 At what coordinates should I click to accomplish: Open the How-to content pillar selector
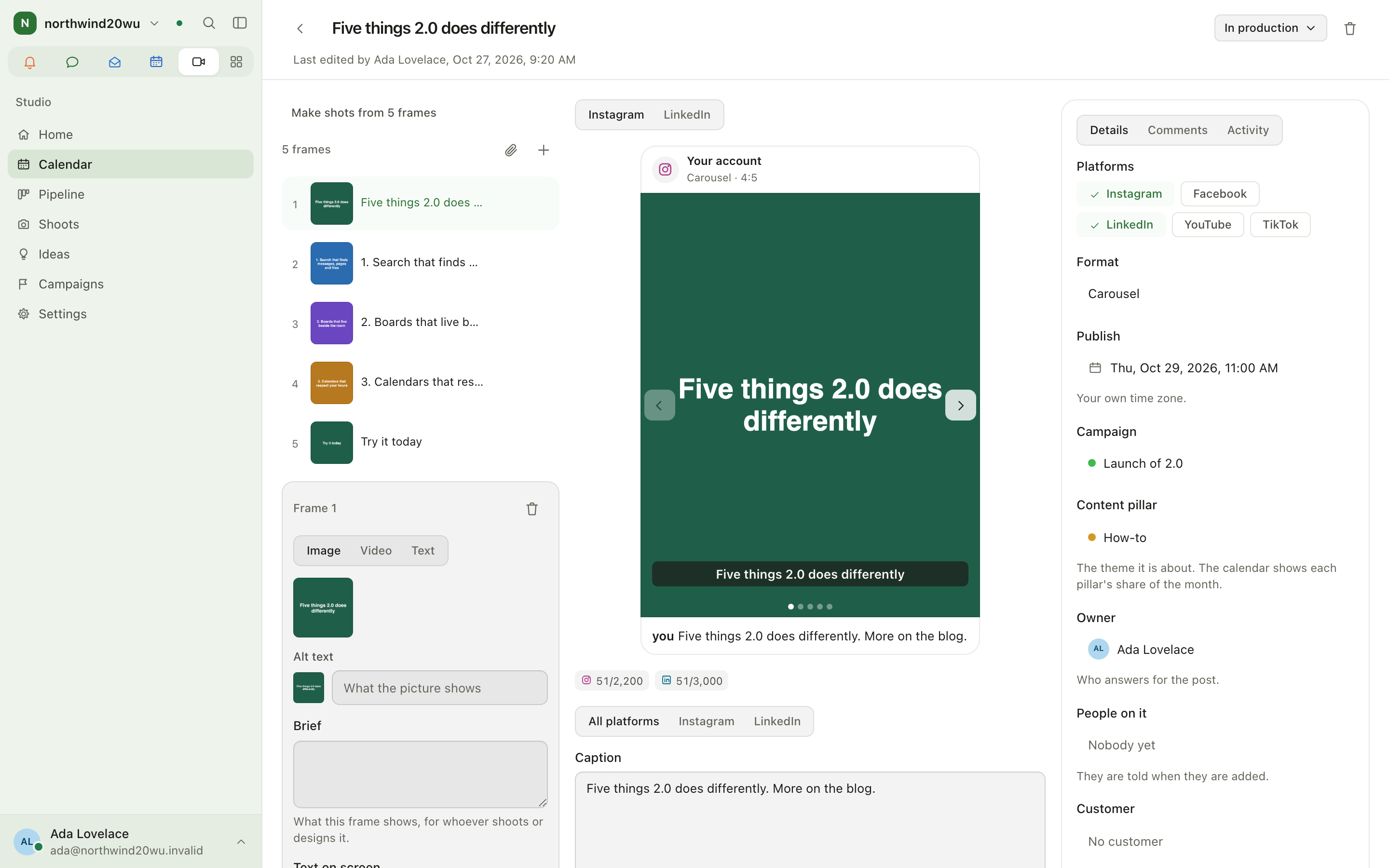(1117, 538)
